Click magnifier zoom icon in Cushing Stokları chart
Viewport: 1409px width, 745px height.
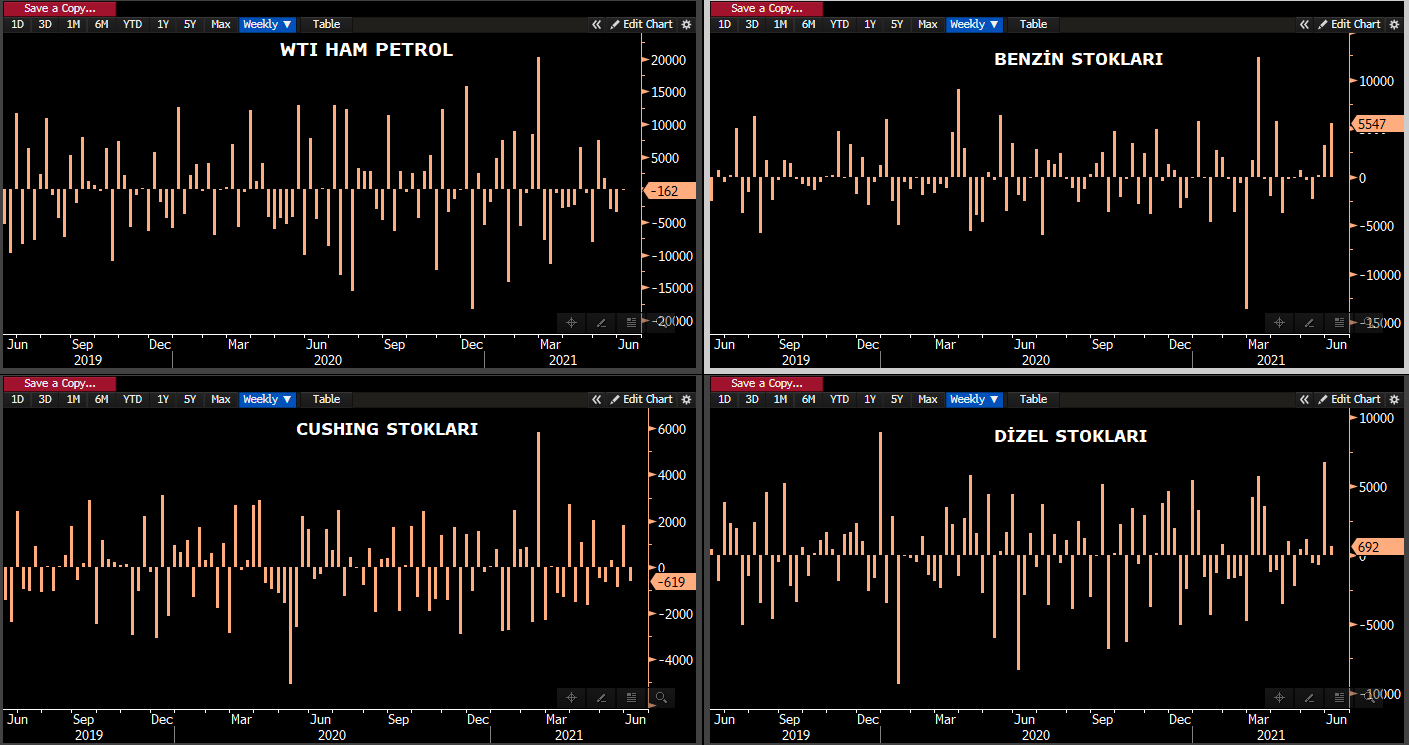click(661, 697)
